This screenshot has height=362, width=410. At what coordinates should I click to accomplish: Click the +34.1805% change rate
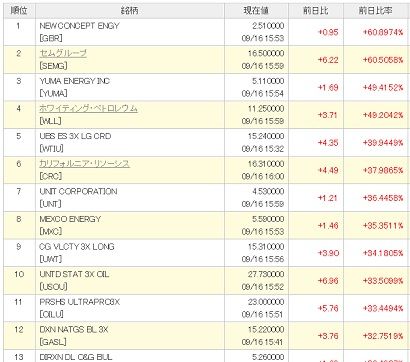point(383,254)
